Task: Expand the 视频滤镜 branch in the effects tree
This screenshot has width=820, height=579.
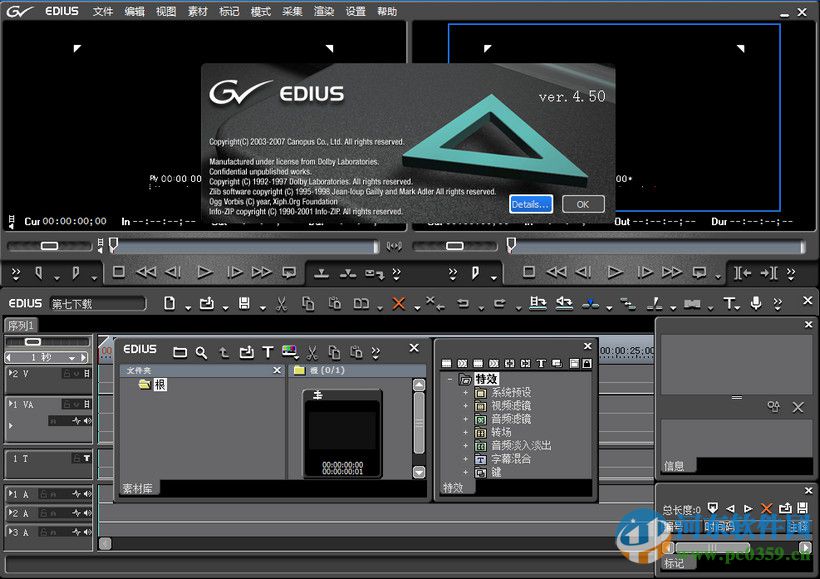Action: 464,406
